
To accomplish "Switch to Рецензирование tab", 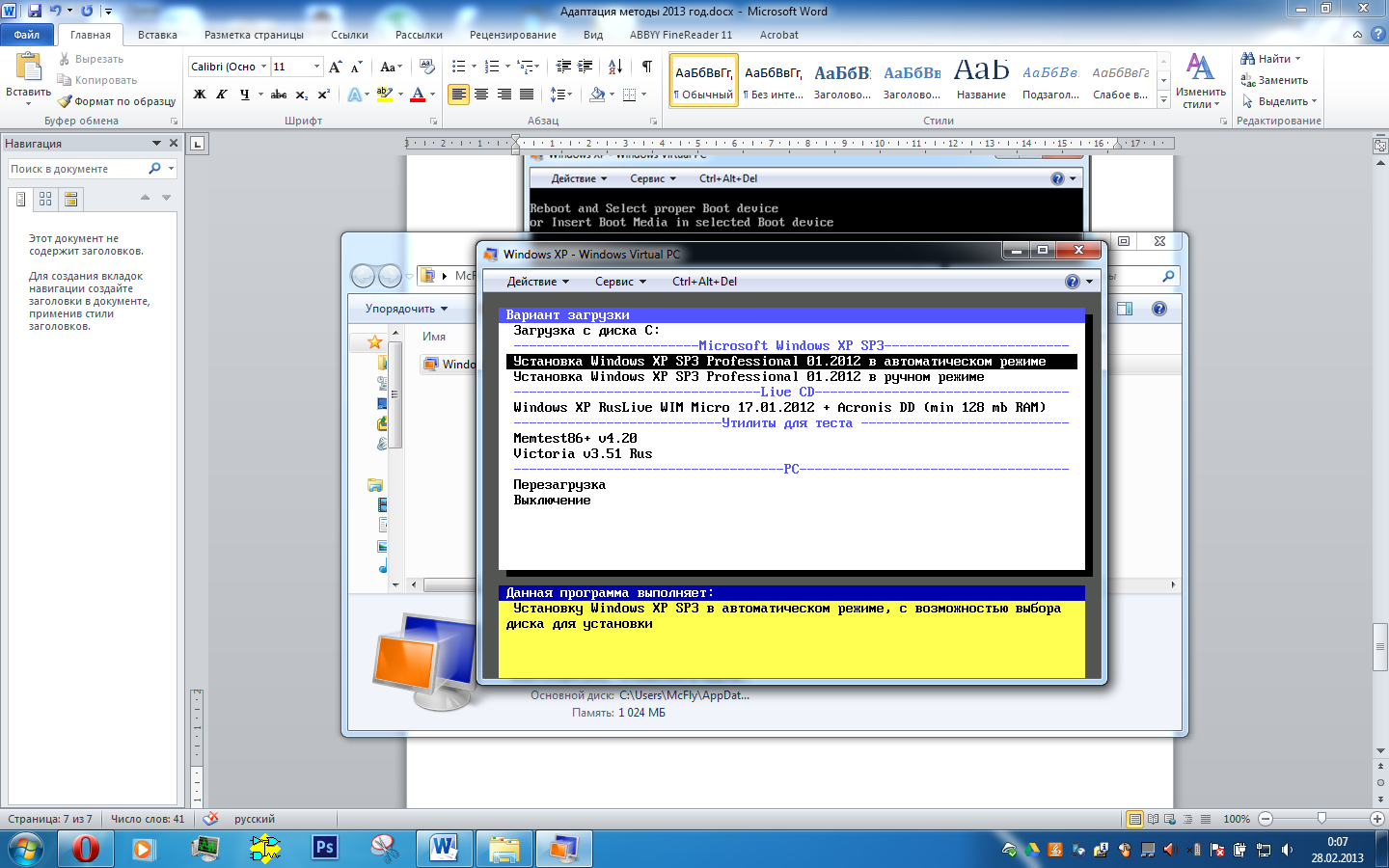I will click(512, 35).
